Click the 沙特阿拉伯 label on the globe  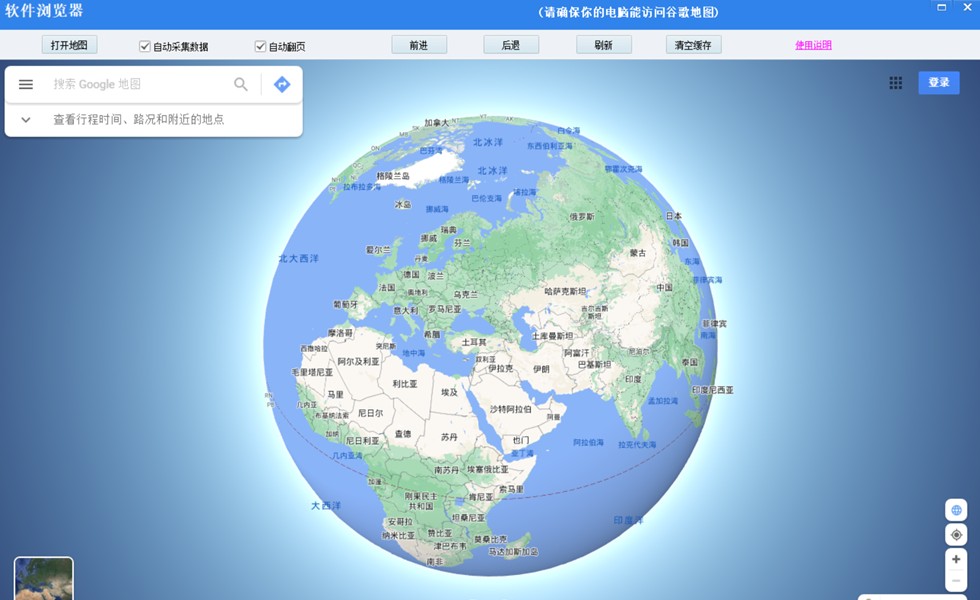511,409
